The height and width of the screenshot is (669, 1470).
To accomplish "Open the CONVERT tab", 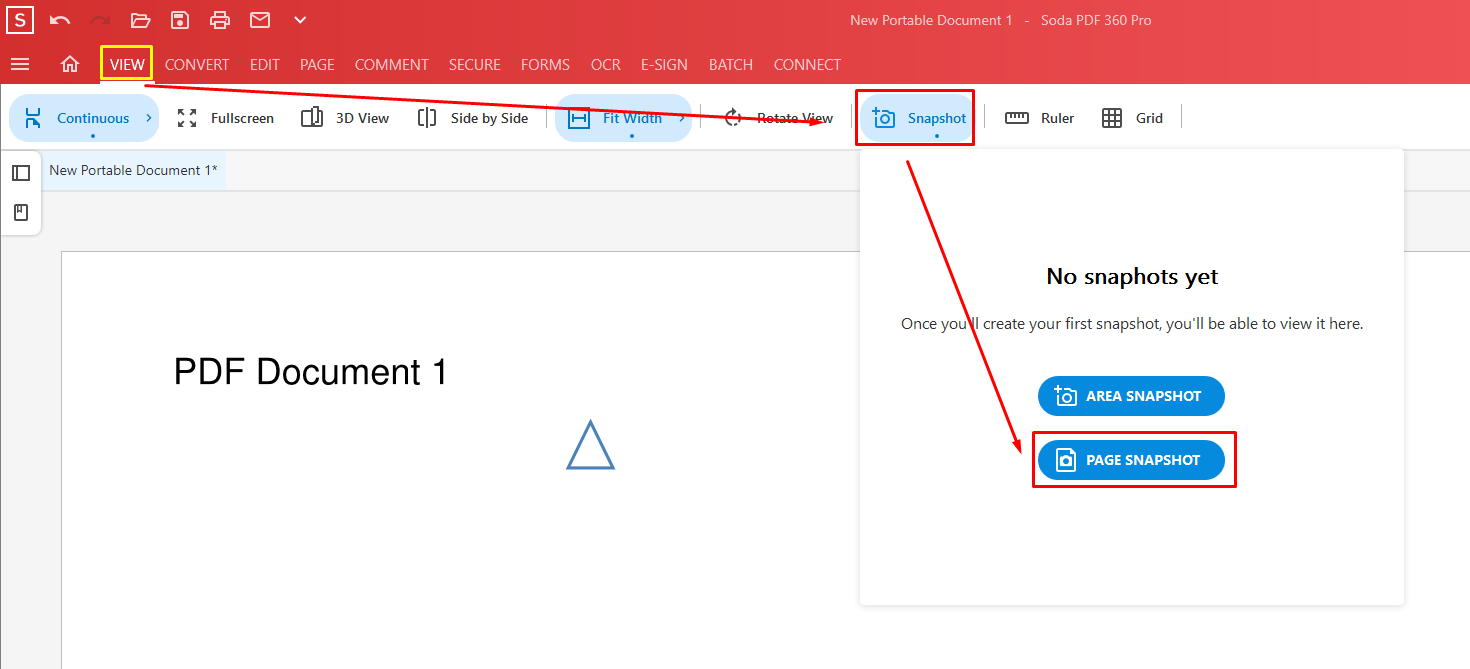I will pyautogui.click(x=197, y=64).
